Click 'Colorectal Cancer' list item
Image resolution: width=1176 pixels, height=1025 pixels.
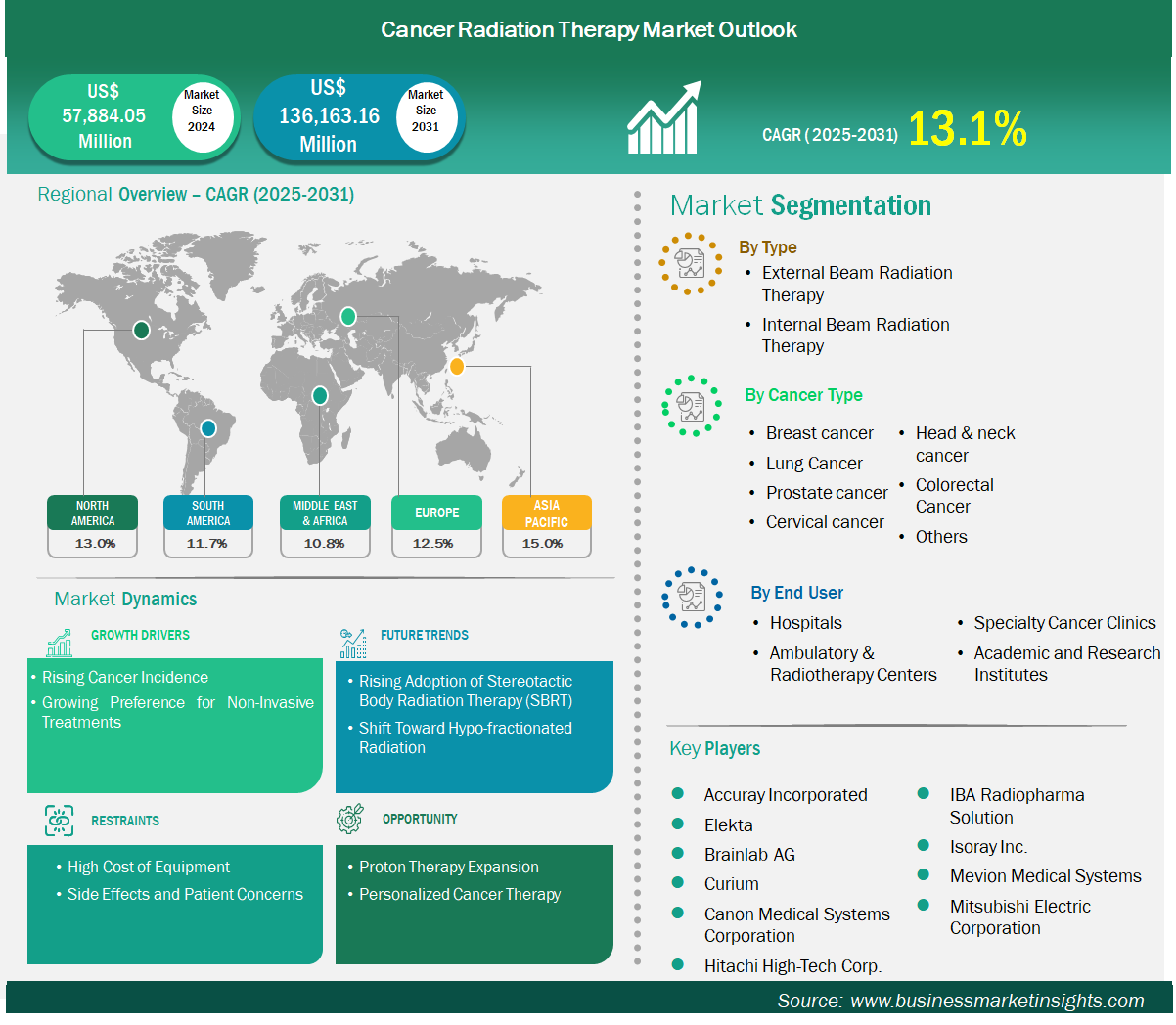[955, 495]
